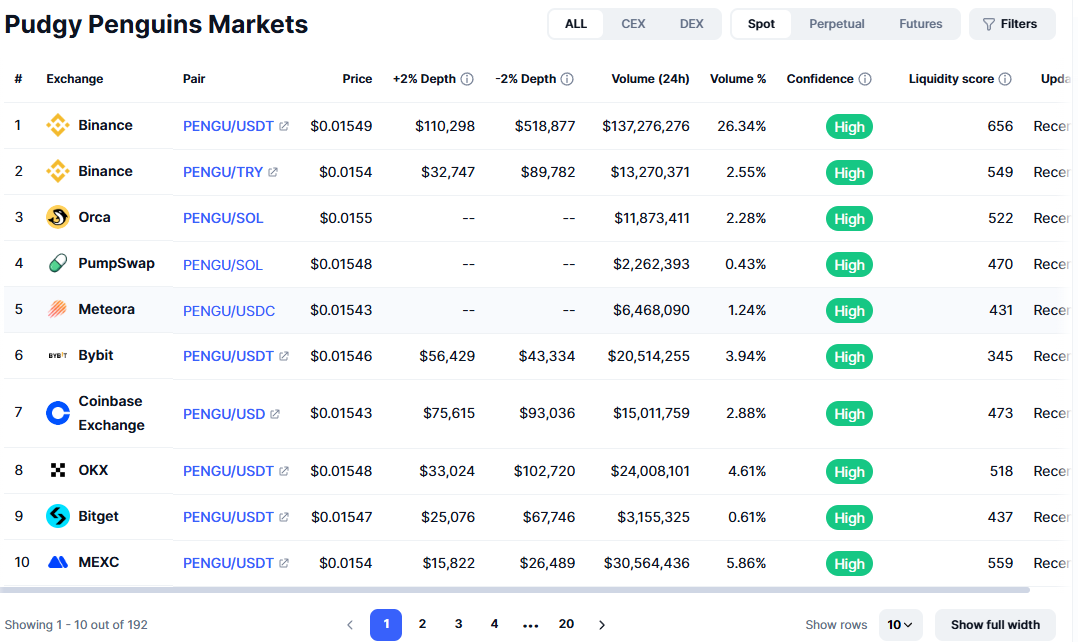Click the current page 1 button

386,625
